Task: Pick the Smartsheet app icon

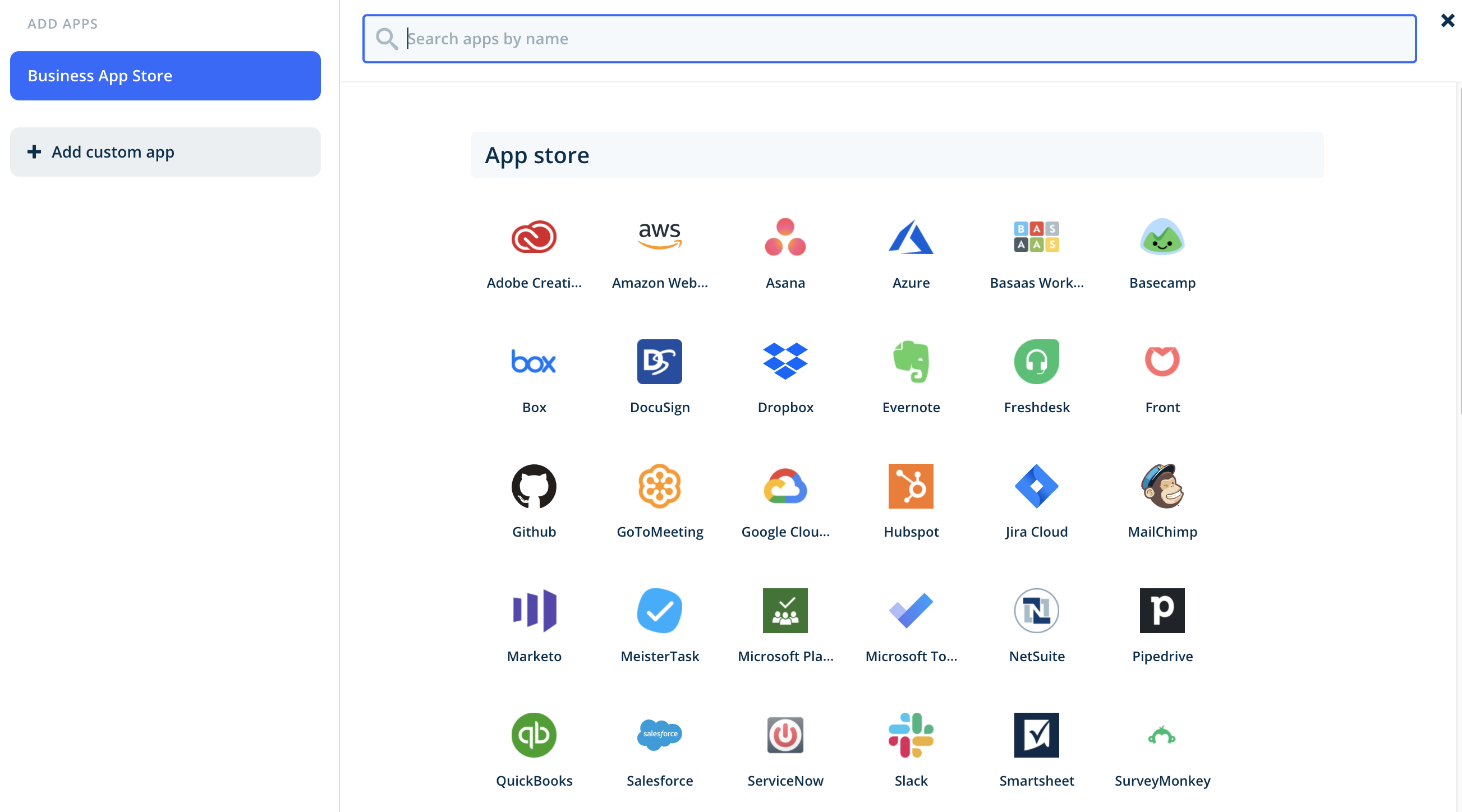Action: tap(1036, 735)
